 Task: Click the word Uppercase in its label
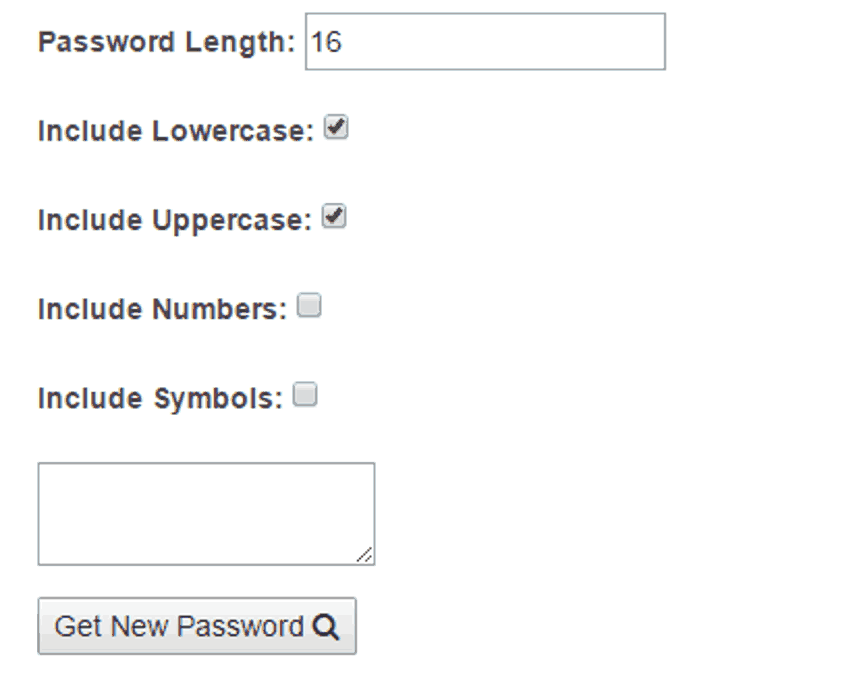233,220
